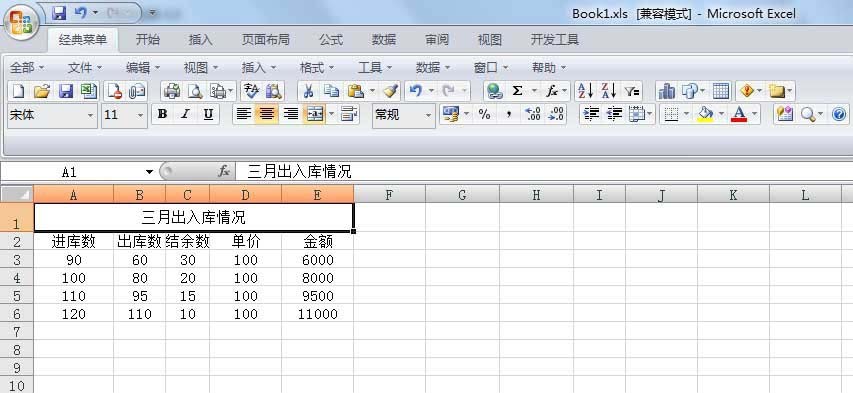The height and width of the screenshot is (393, 853).
Task: Select row 7 header
Action: coord(16,331)
